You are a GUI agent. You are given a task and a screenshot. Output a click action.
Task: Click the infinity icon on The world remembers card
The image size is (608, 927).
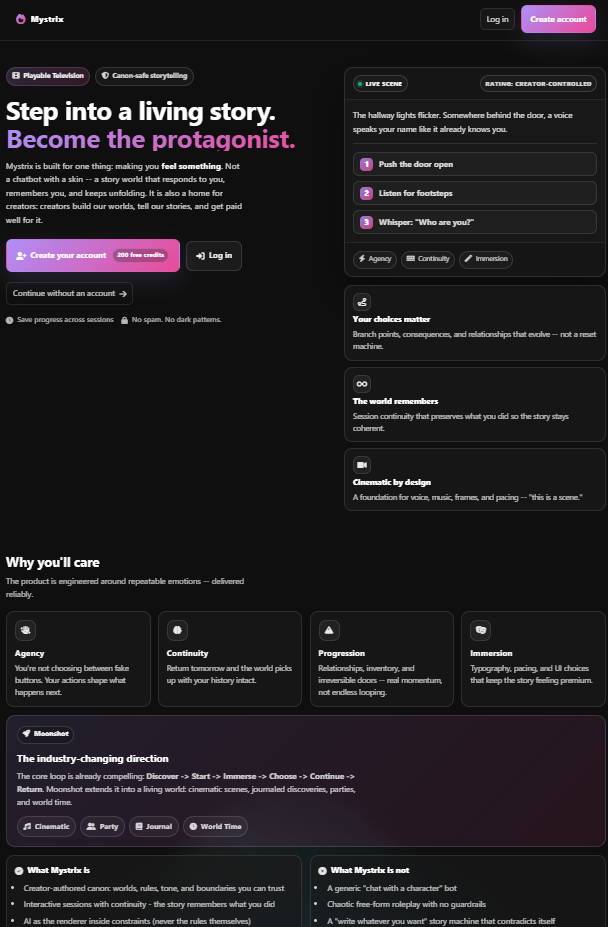[361, 382]
